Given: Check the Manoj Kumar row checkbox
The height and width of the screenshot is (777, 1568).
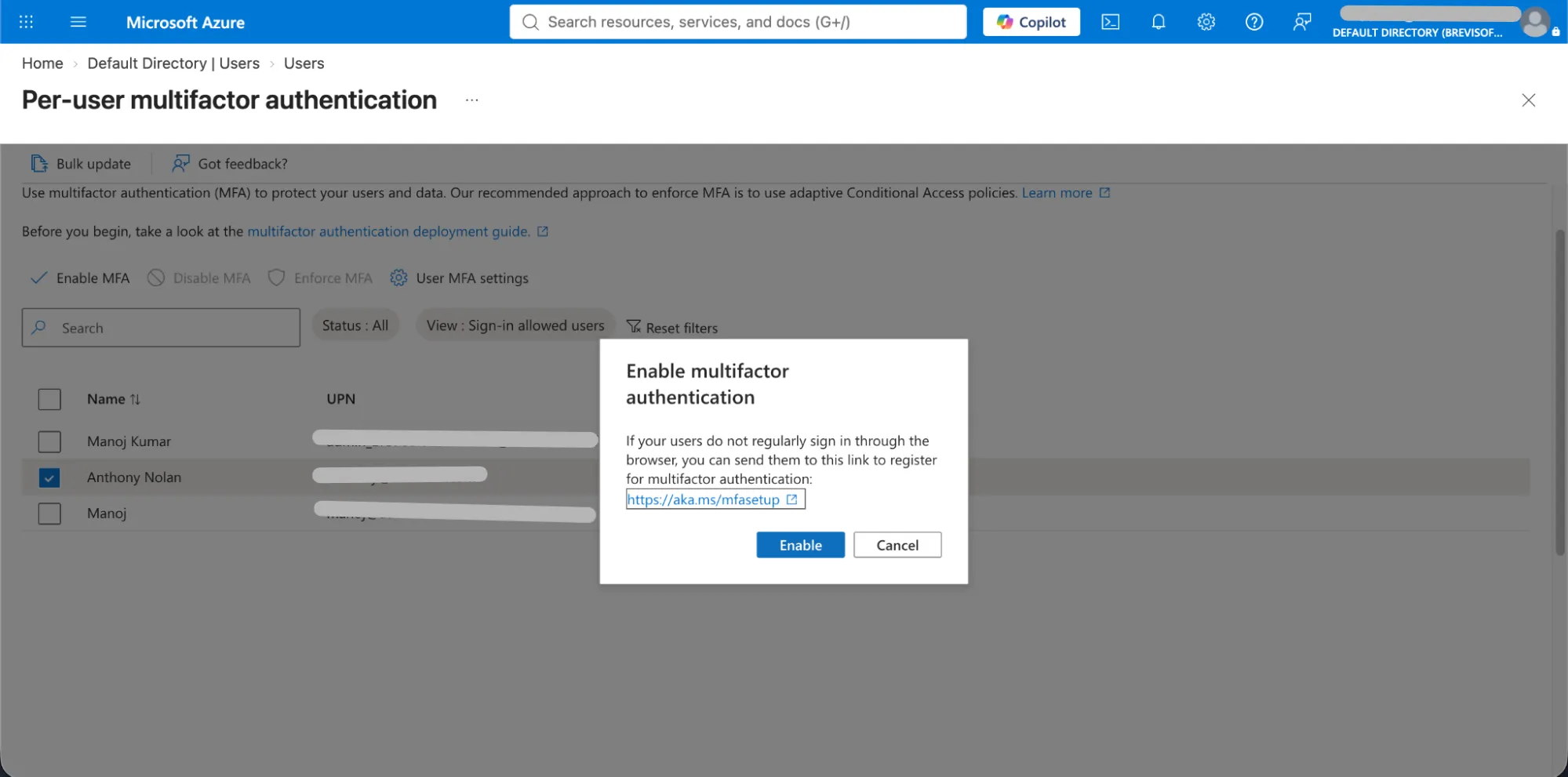Looking at the screenshot, I should click(x=49, y=441).
